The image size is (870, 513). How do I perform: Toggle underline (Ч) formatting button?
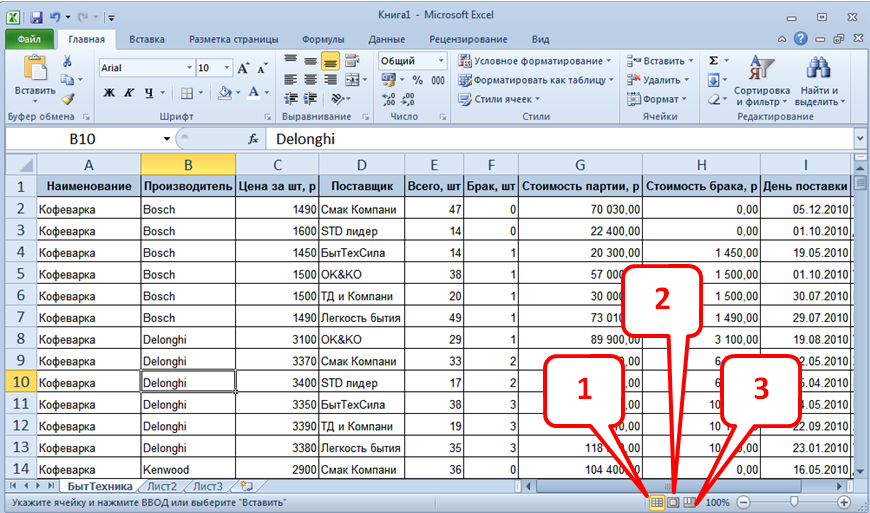point(148,93)
